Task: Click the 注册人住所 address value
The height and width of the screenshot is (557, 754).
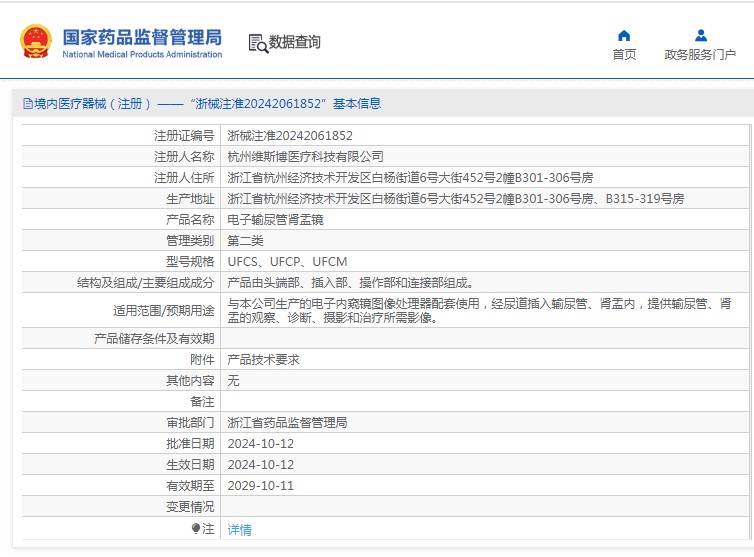Action: 410,177
